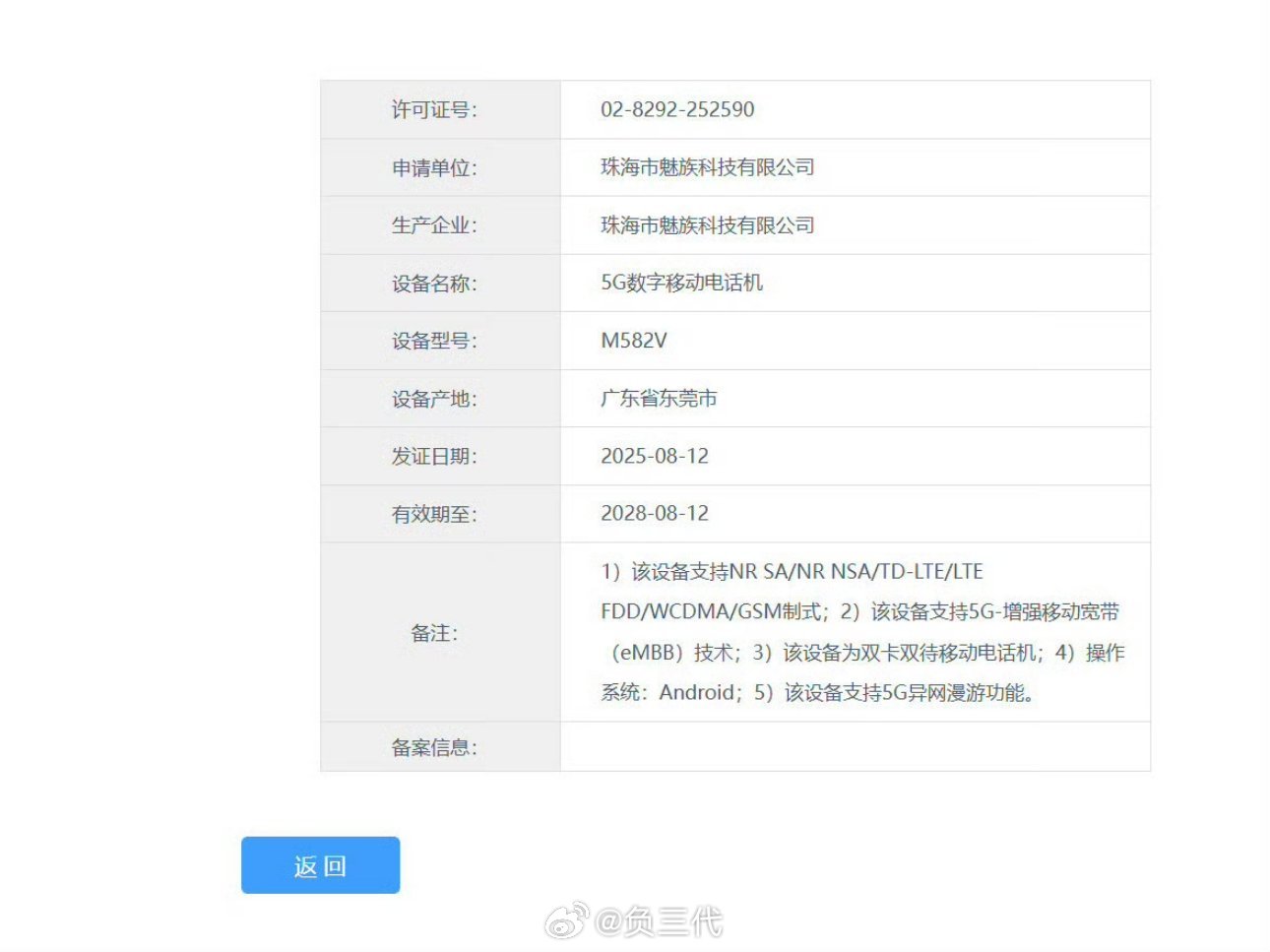
Task: Click the 生产企业 label
Action: pyautogui.click(x=434, y=225)
